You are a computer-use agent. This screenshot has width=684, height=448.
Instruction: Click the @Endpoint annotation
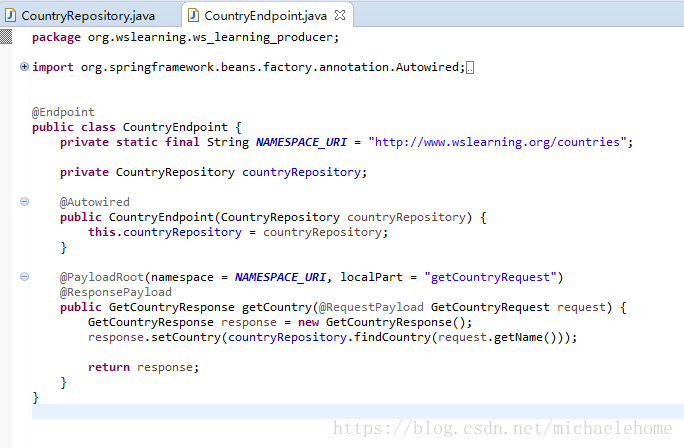coord(63,112)
